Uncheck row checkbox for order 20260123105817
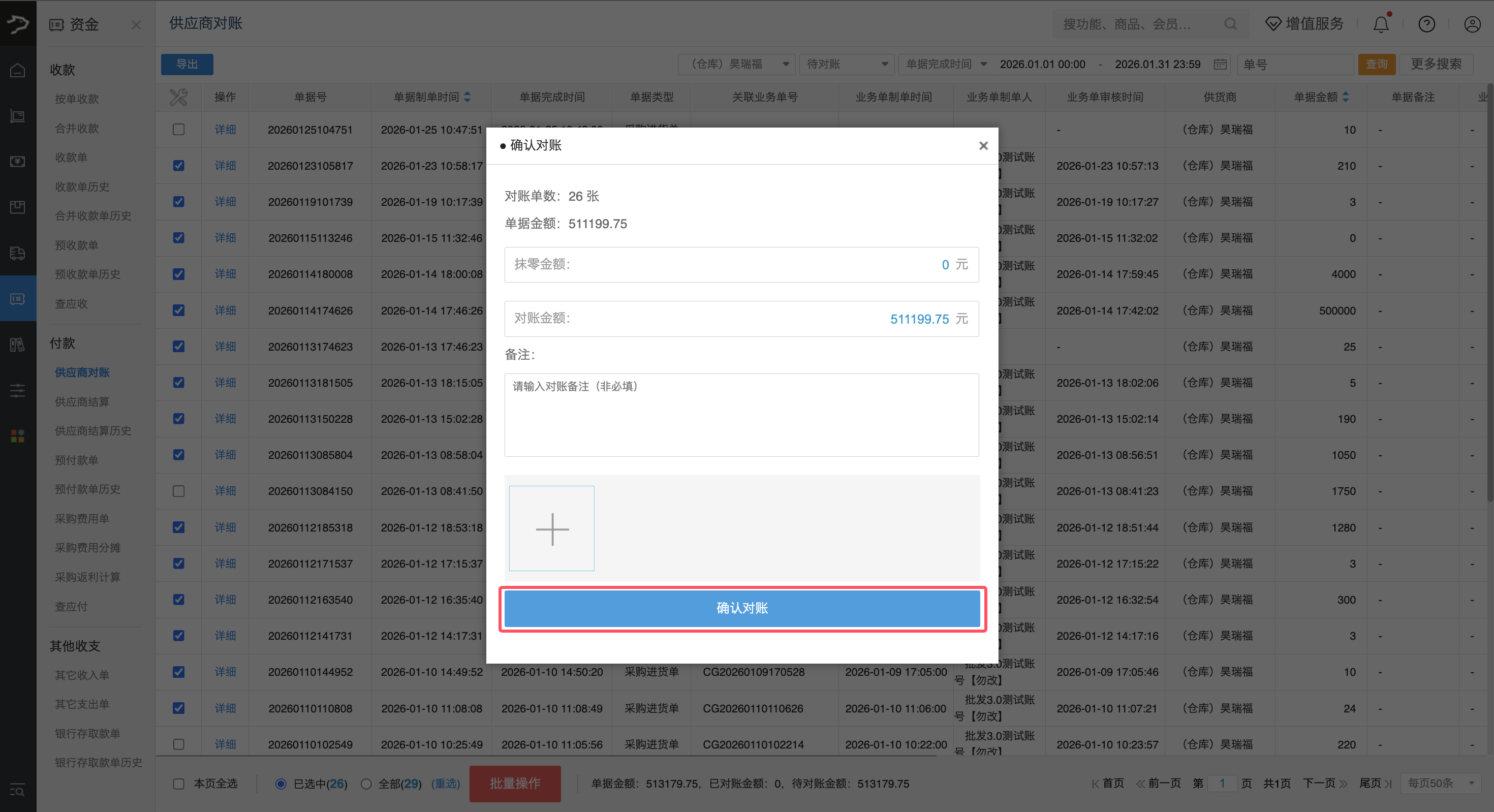Image resolution: width=1494 pixels, height=812 pixels. (x=178, y=165)
